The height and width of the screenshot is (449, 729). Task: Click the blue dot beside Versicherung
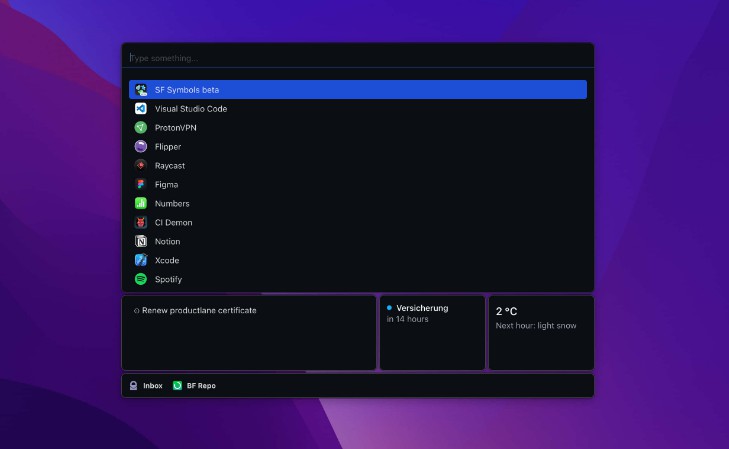click(x=389, y=308)
